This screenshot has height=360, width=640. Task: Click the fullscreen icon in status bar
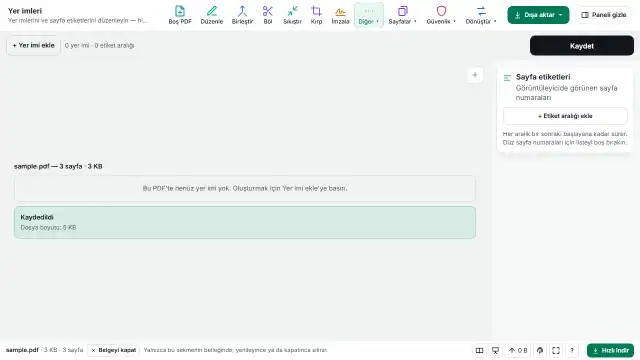(556, 350)
